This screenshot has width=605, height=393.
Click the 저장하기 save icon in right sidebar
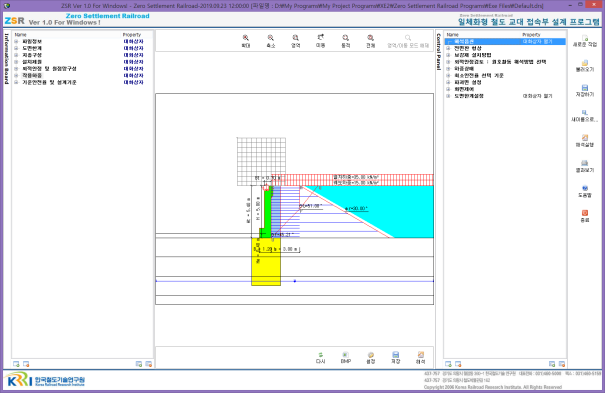[x=585, y=88]
